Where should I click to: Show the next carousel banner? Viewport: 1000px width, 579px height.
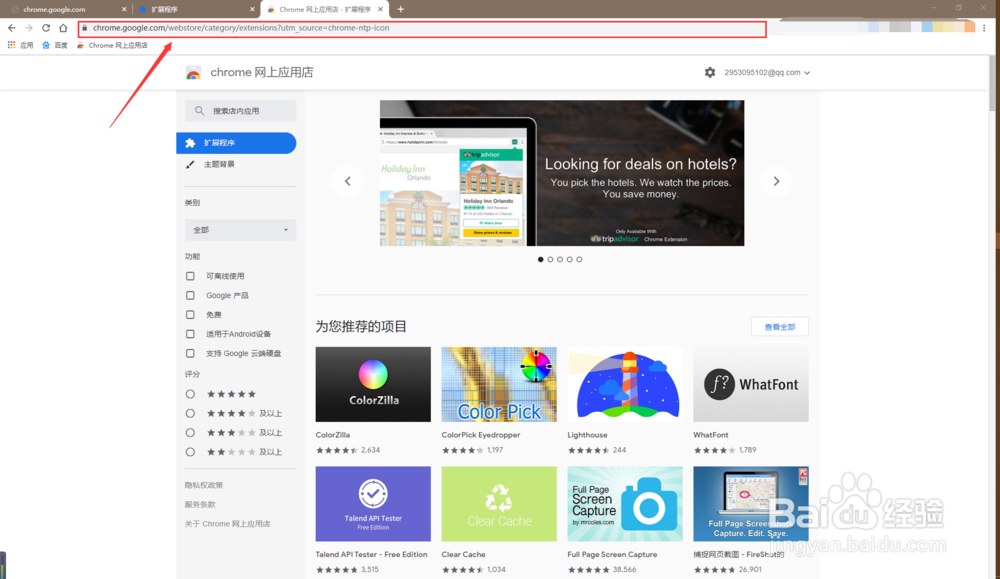(776, 181)
